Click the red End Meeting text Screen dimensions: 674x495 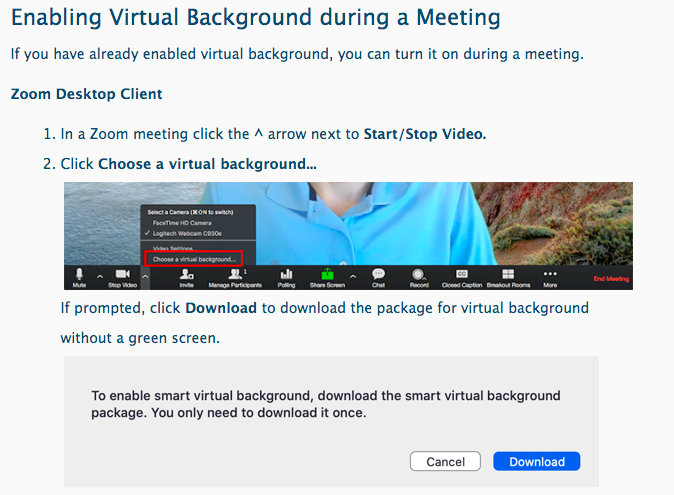(x=610, y=279)
